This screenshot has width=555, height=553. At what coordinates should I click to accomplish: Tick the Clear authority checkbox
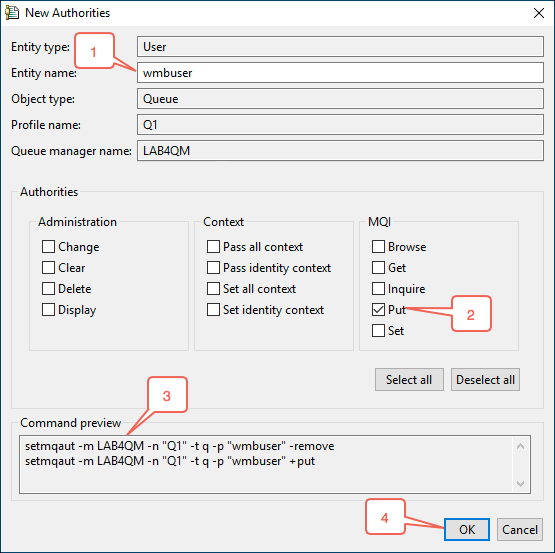point(48,268)
